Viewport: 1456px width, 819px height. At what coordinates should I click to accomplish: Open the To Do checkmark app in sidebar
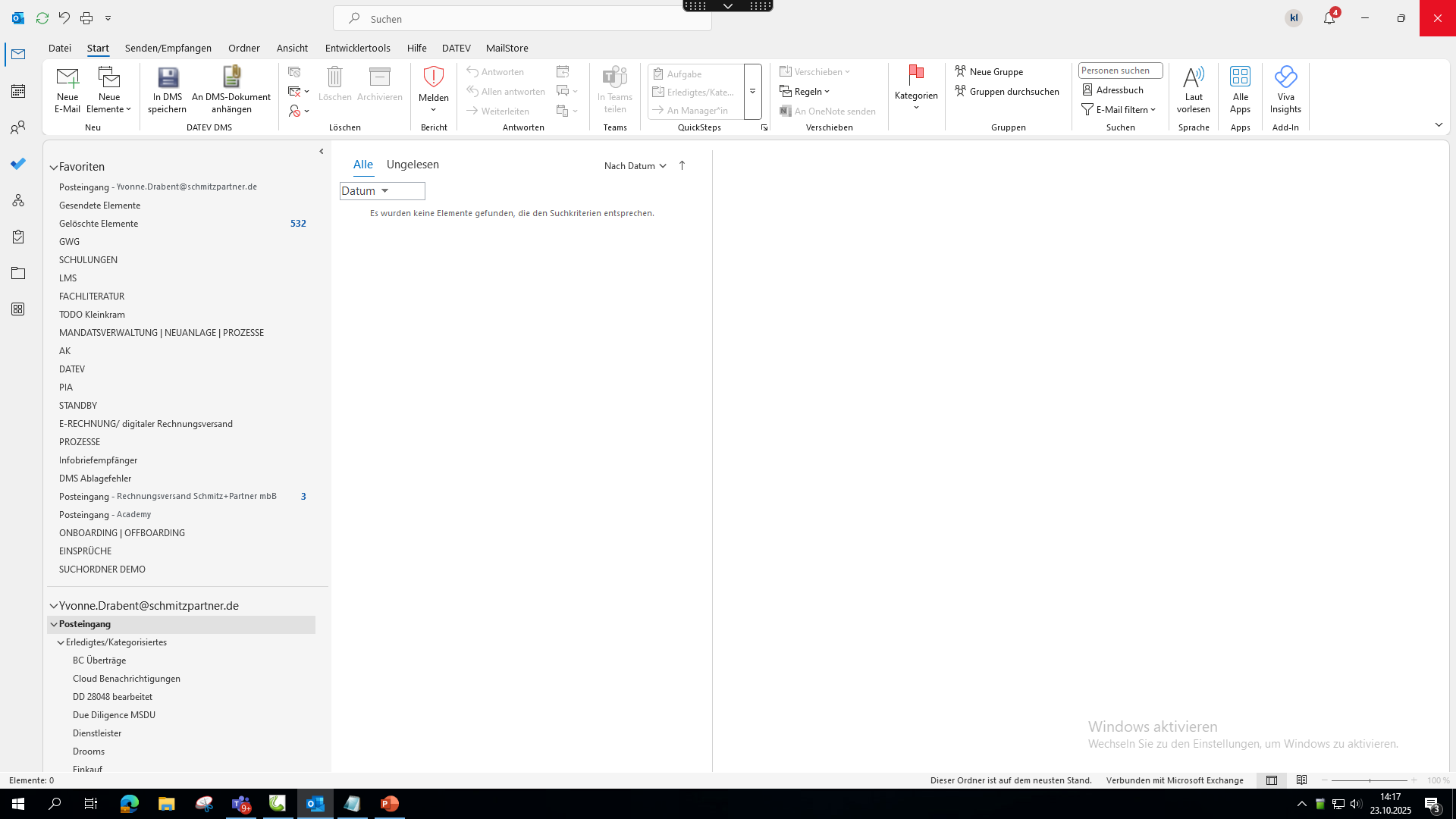(18, 164)
